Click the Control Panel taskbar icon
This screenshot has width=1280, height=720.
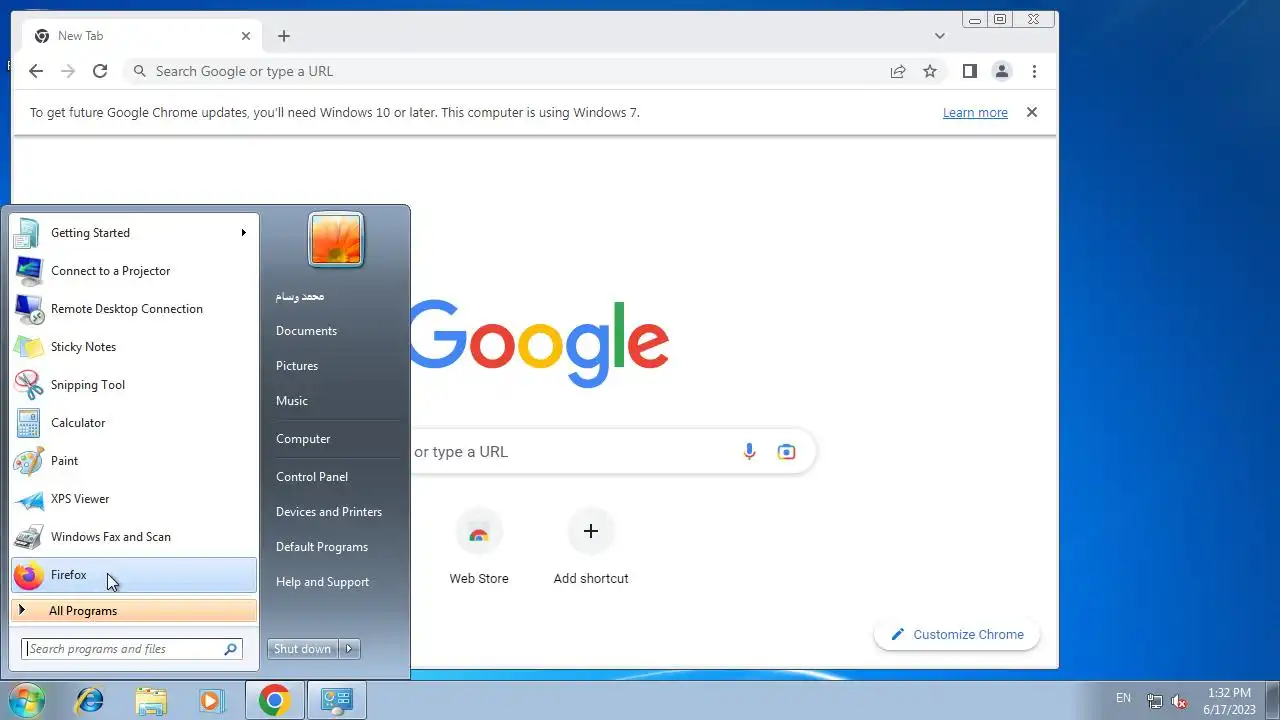[x=337, y=701]
